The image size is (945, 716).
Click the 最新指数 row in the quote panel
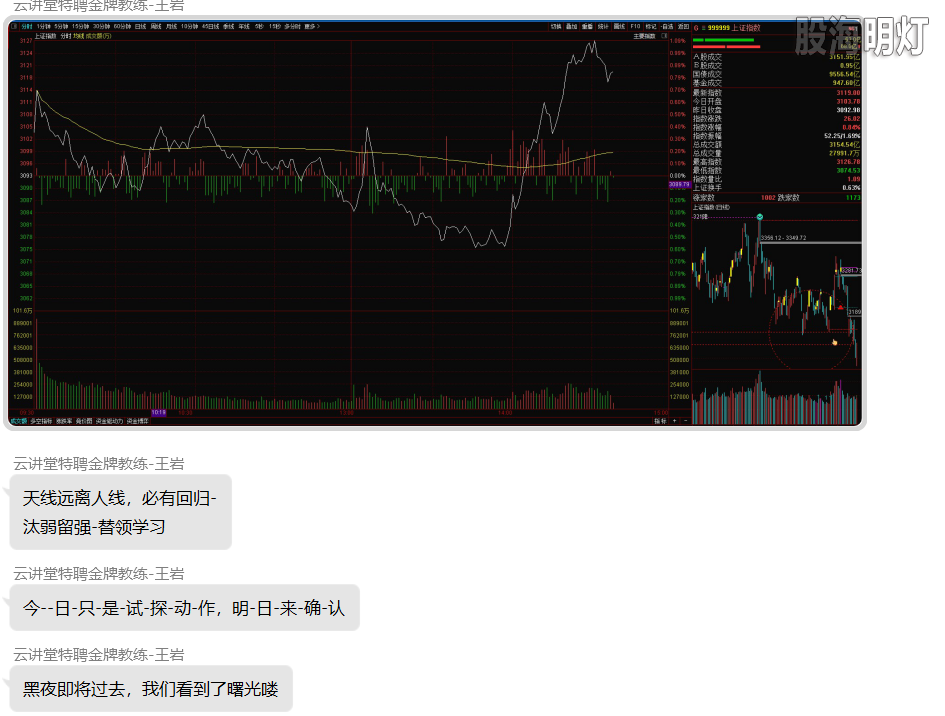pyautogui.click(x=776, y=93)
